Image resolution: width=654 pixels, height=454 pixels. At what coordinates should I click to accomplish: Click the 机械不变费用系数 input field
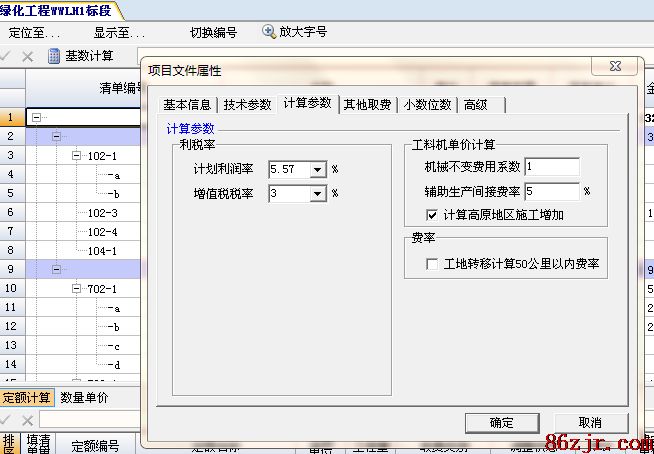[x=551, y=166]
